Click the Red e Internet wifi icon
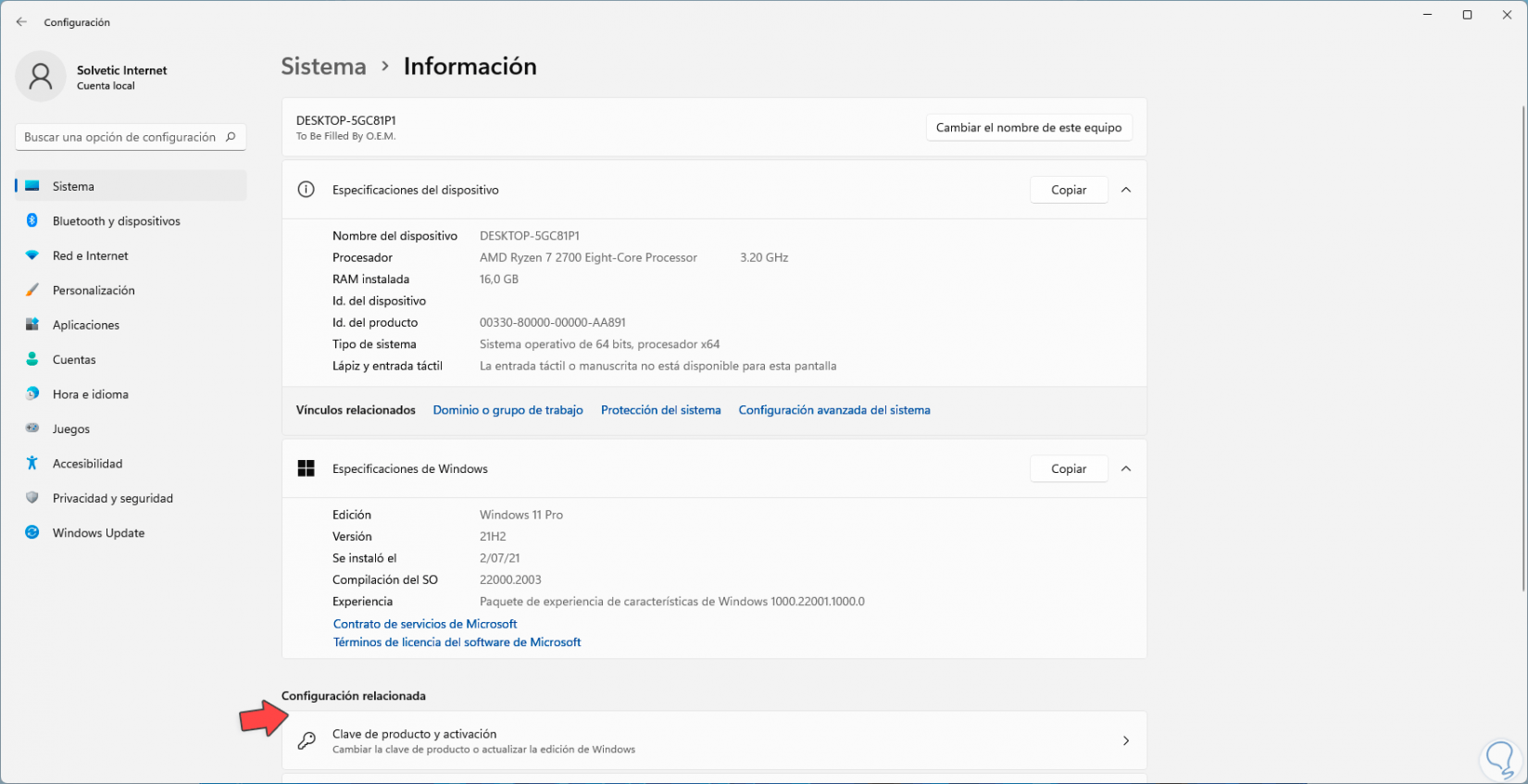Screen dimensions: 1528x784 pos(32,255)
